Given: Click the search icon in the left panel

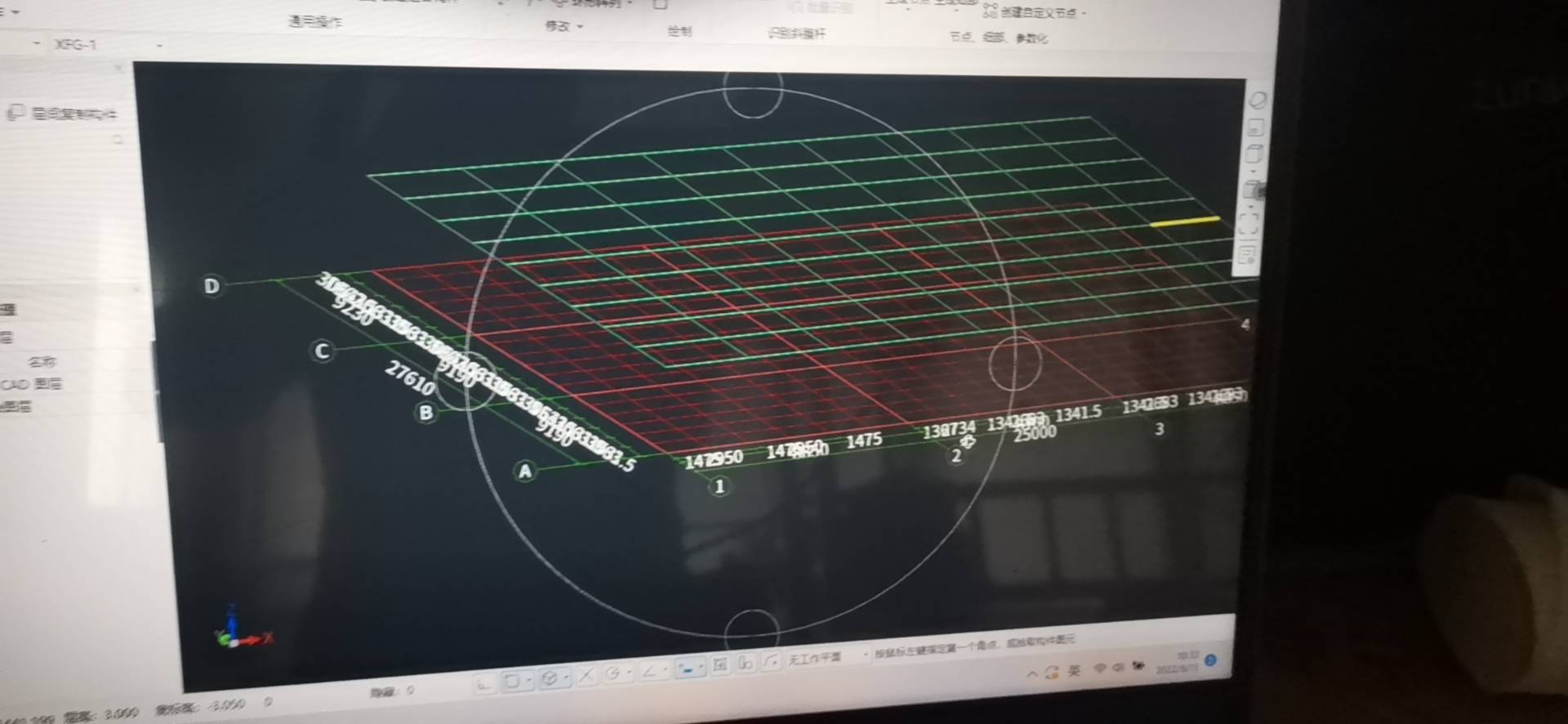Looking at the screenshot, I should pyautogui.click(x=118, y=141).
